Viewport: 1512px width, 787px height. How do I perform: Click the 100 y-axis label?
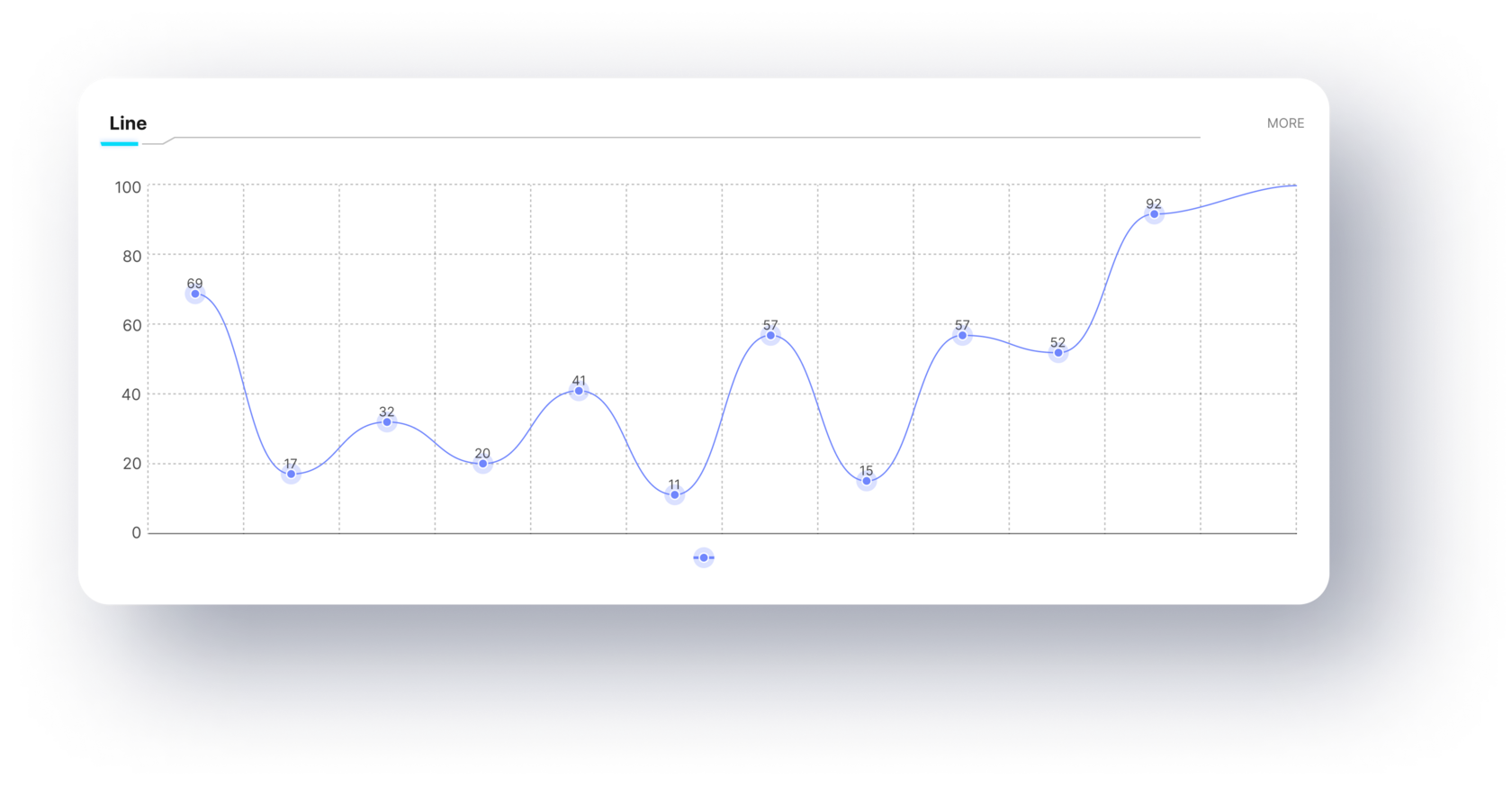point(128,187)
